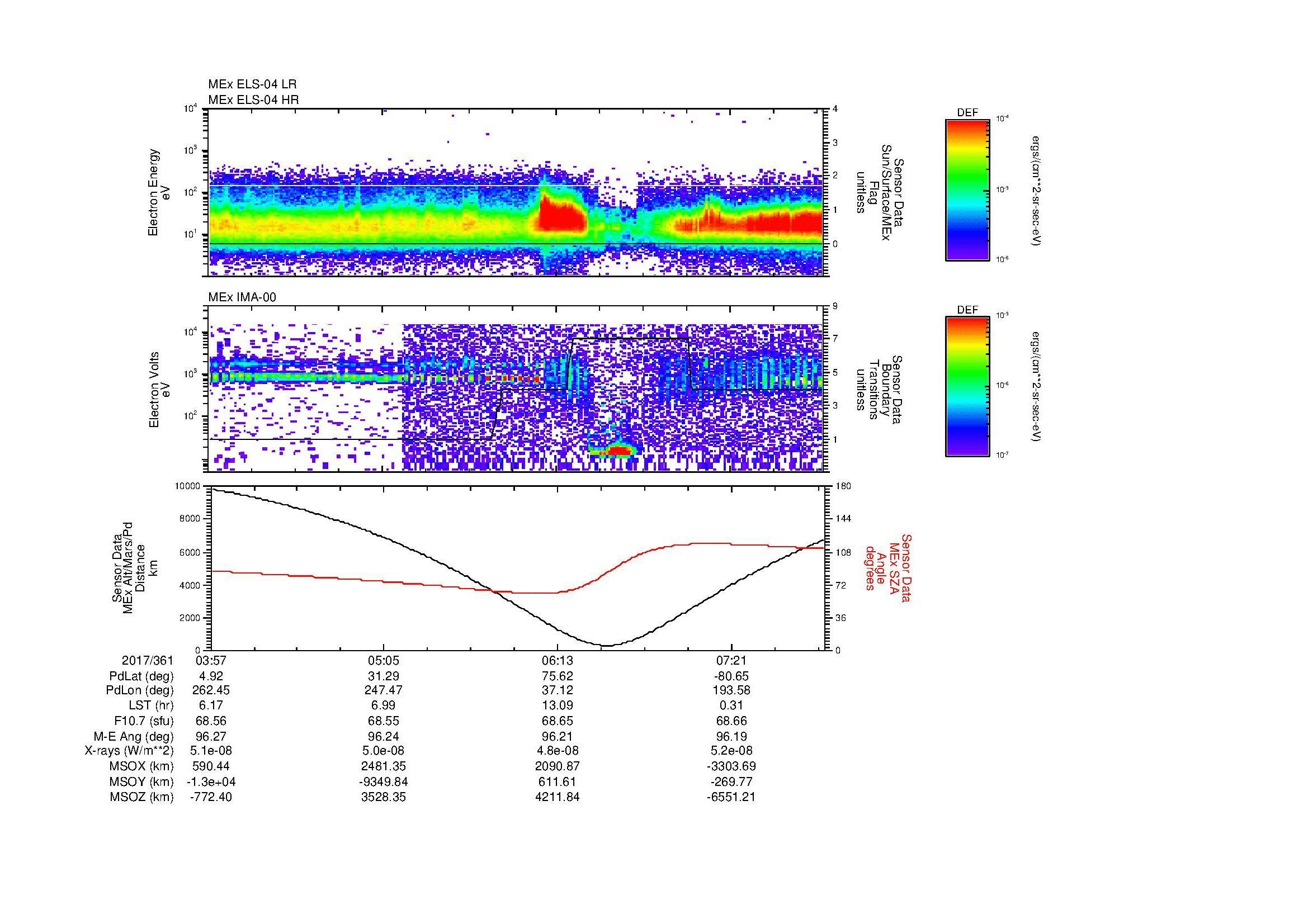
Task: Click the MSOY value -9349.84
Action: coord(384,782)
